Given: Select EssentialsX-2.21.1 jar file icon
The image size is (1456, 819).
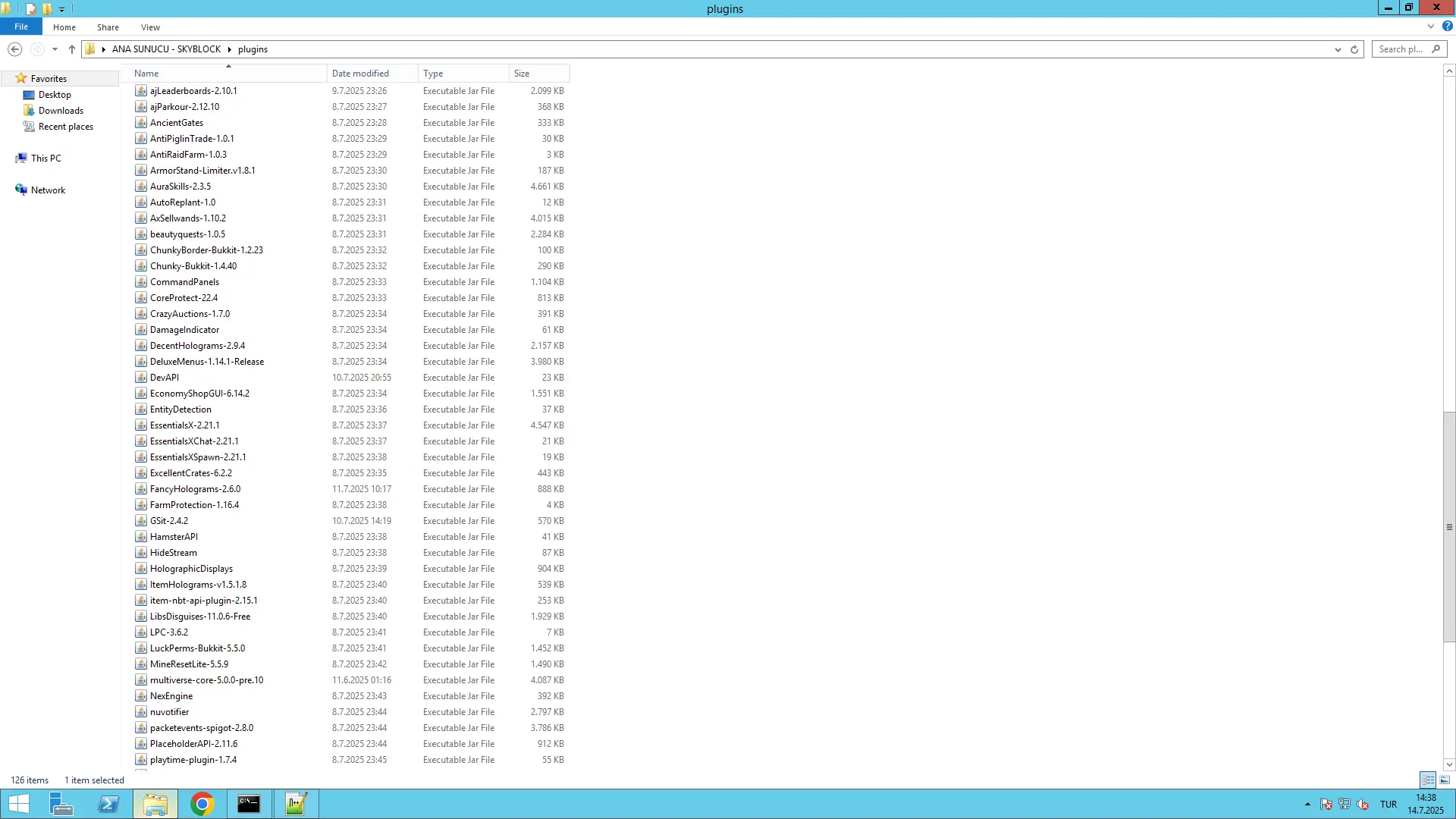Looking at the screenshot, I should tap(141, 425).
